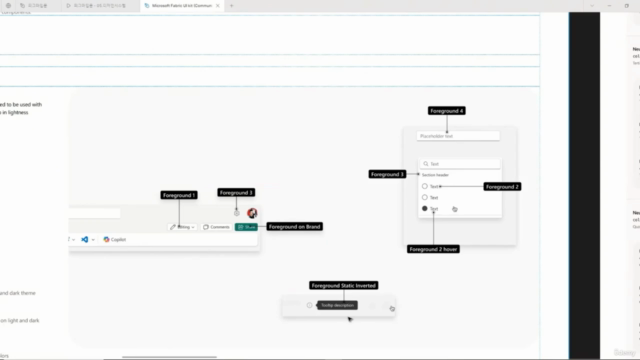Open the tab list chevron in title bar
This screenshot has height=360, width=640.
592,6
